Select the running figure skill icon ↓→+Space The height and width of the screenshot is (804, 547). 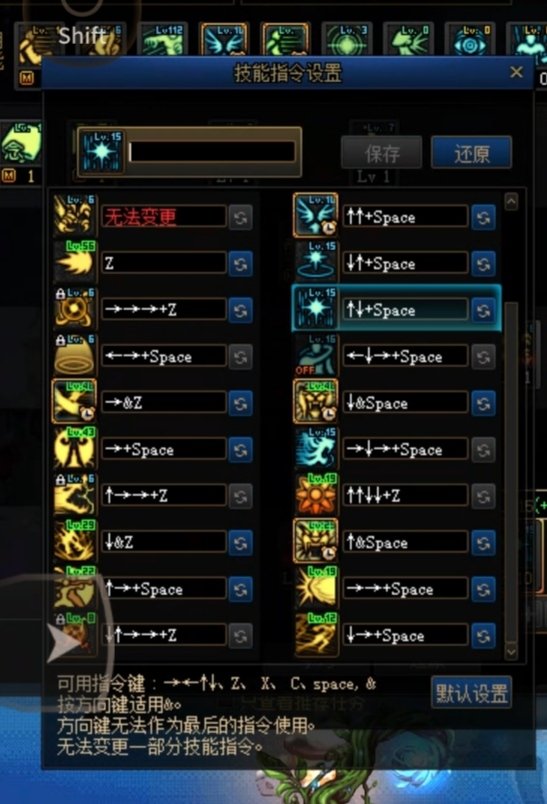pyautogui.click(x=315, y=635)
